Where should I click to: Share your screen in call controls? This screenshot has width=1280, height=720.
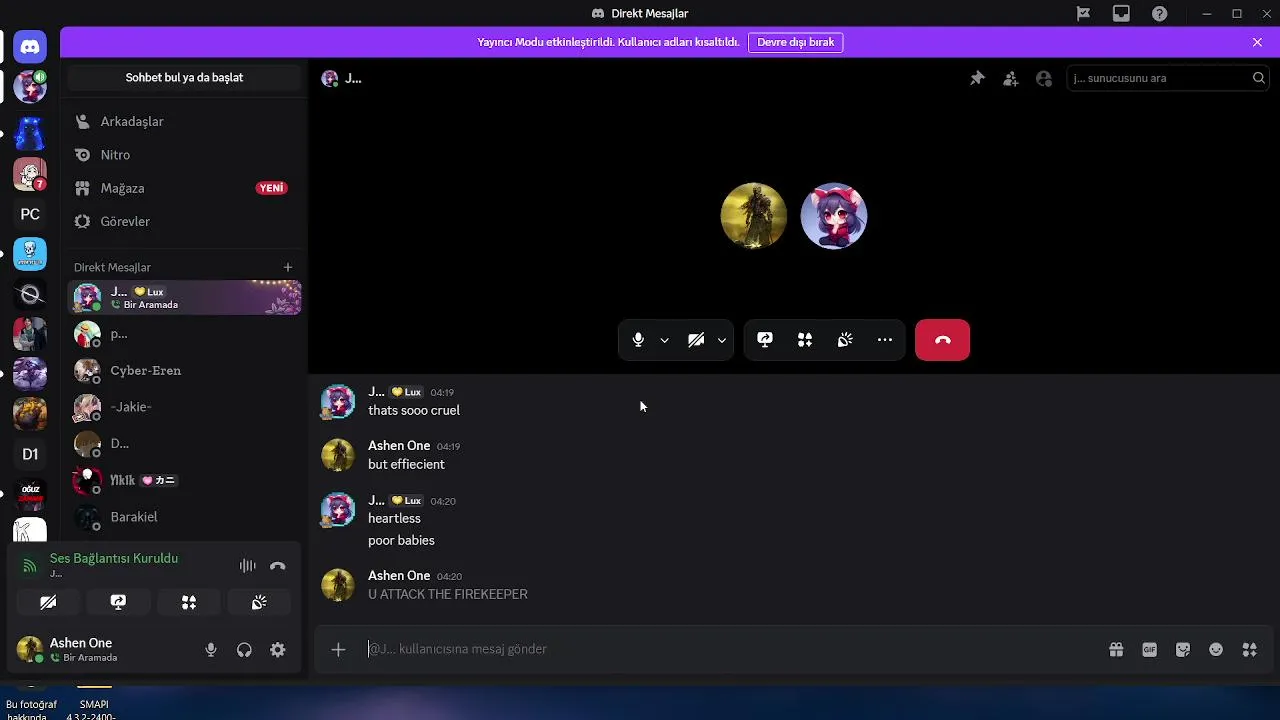tap(765, 340)
